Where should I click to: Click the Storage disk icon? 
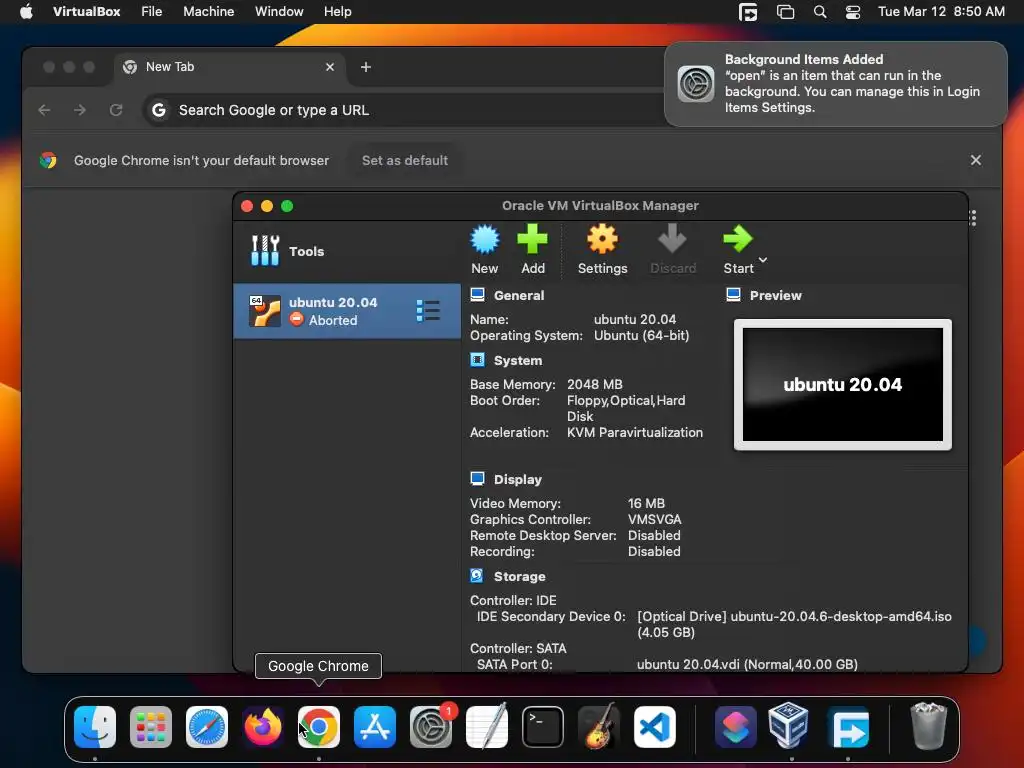[x=477, y=576]
